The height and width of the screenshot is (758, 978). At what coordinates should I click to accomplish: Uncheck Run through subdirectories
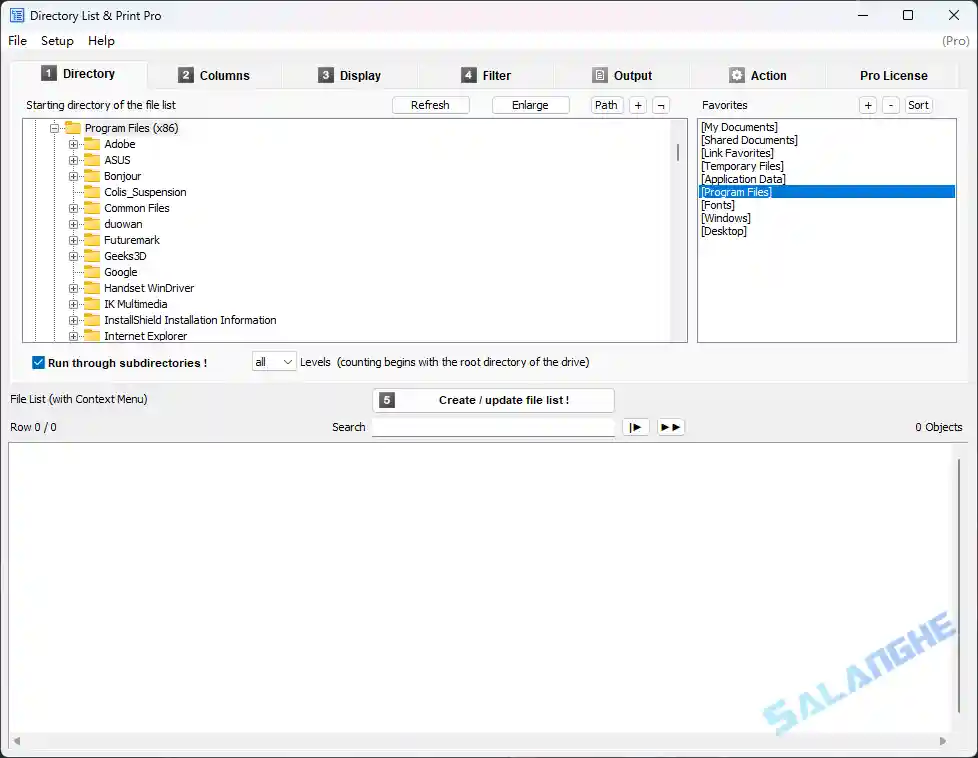click(38, 362)
